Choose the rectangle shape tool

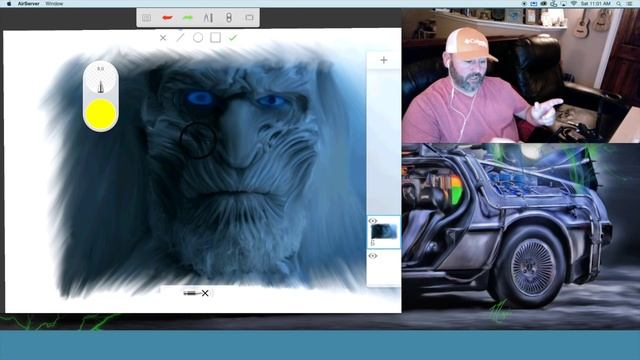coord(216,38)
